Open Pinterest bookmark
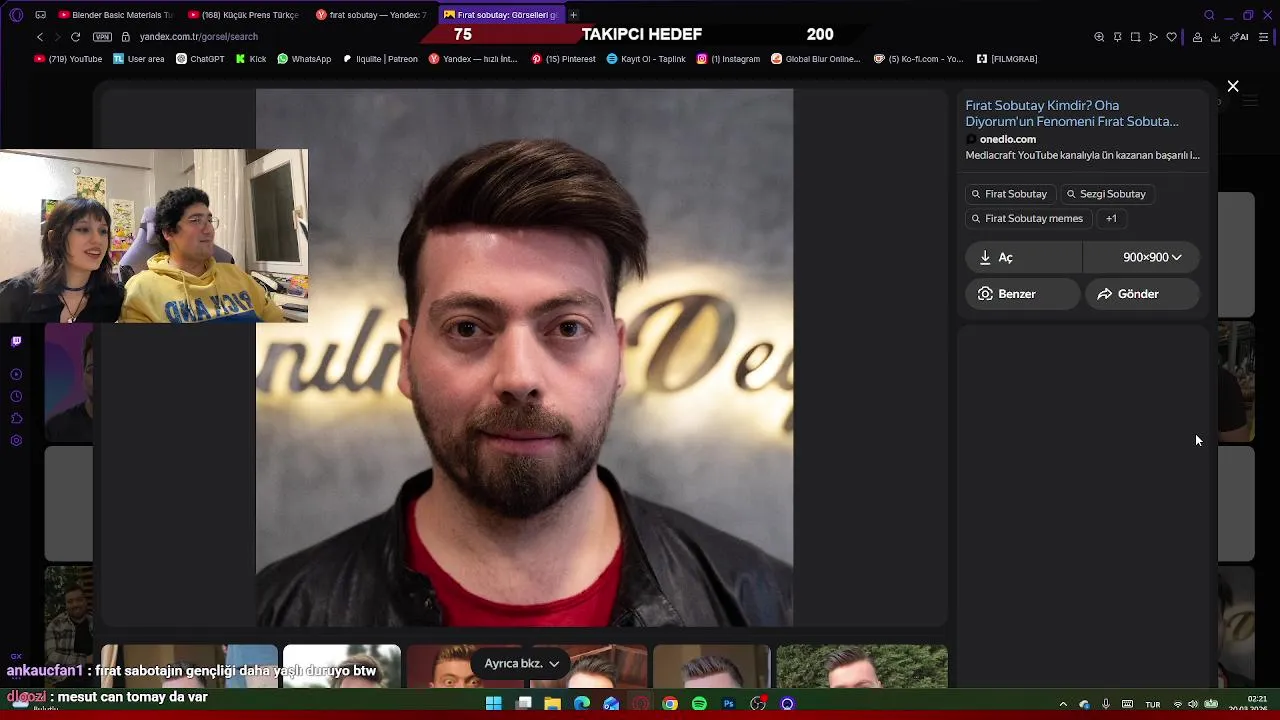This screenshot has width=1280, height=720. point(563,59)
